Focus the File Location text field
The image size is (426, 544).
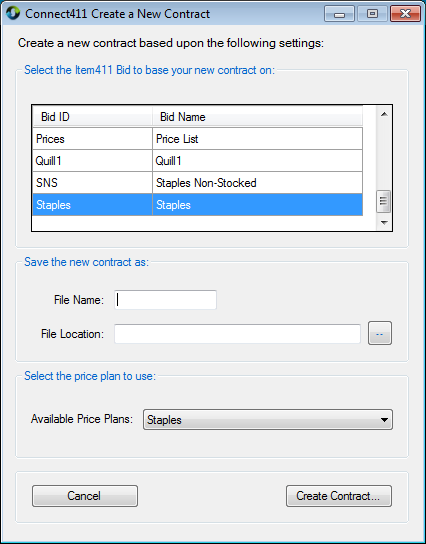tap(237, 334)
